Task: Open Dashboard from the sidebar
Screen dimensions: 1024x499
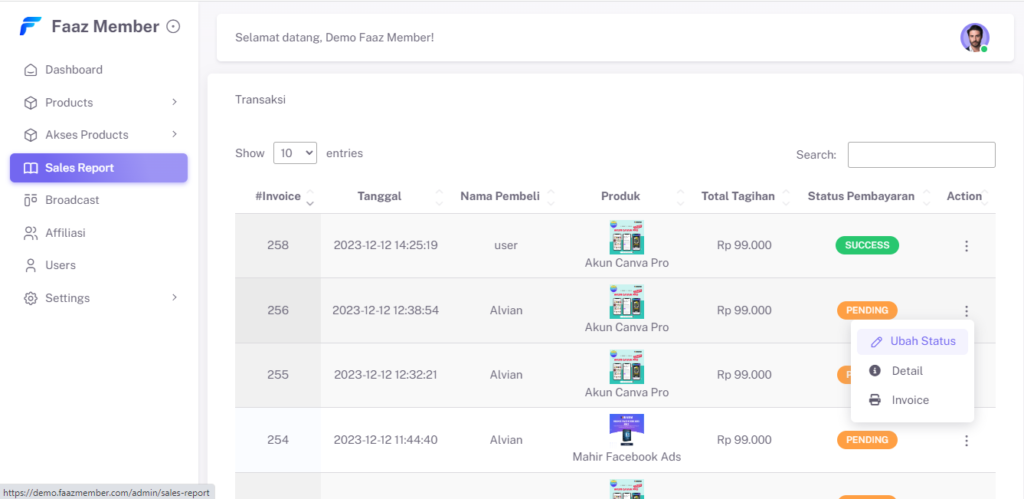Action: point(74,70)
